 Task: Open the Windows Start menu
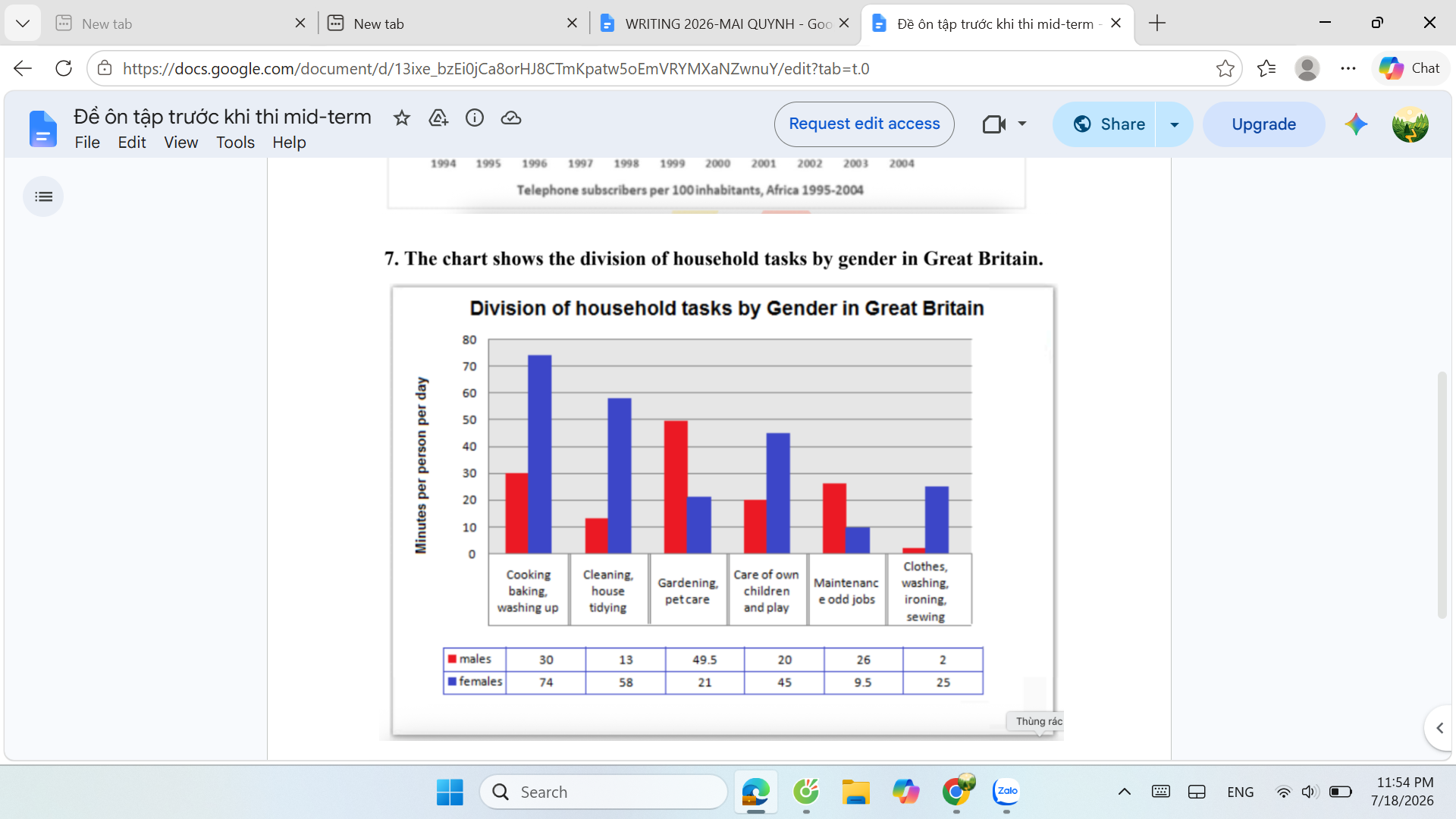[x=450, y=792]
